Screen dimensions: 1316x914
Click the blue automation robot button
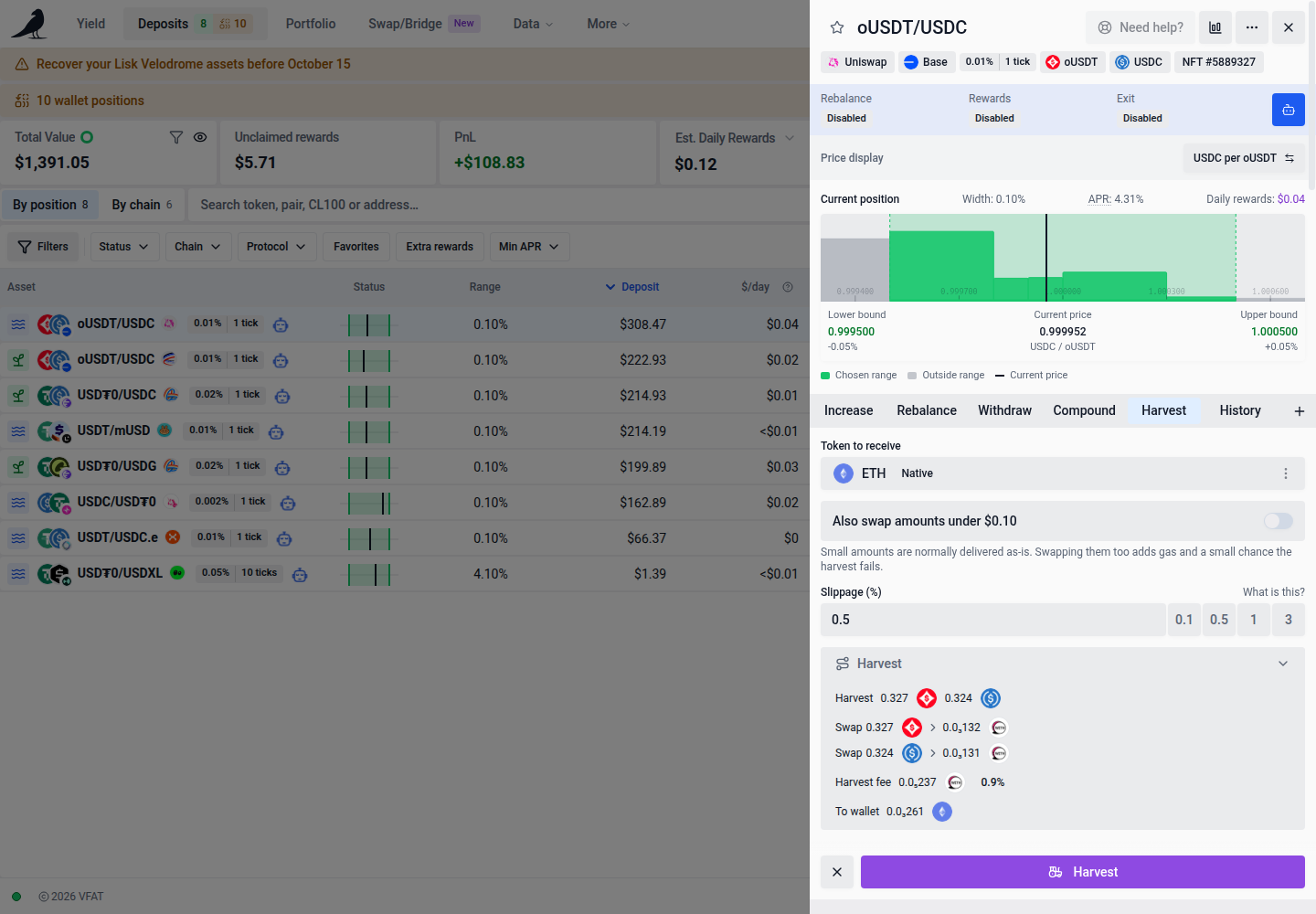(1289, 110)
